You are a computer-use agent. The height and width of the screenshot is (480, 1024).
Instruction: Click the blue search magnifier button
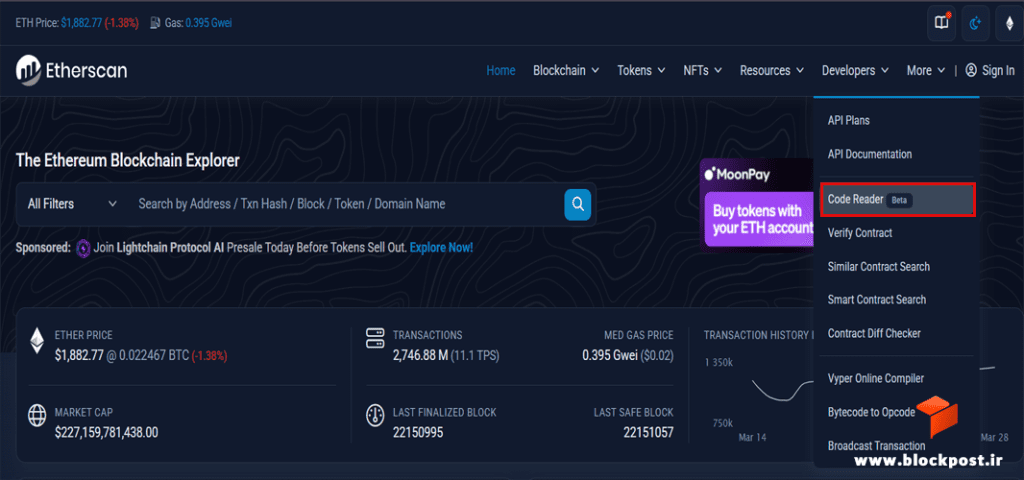click(577, 204)
